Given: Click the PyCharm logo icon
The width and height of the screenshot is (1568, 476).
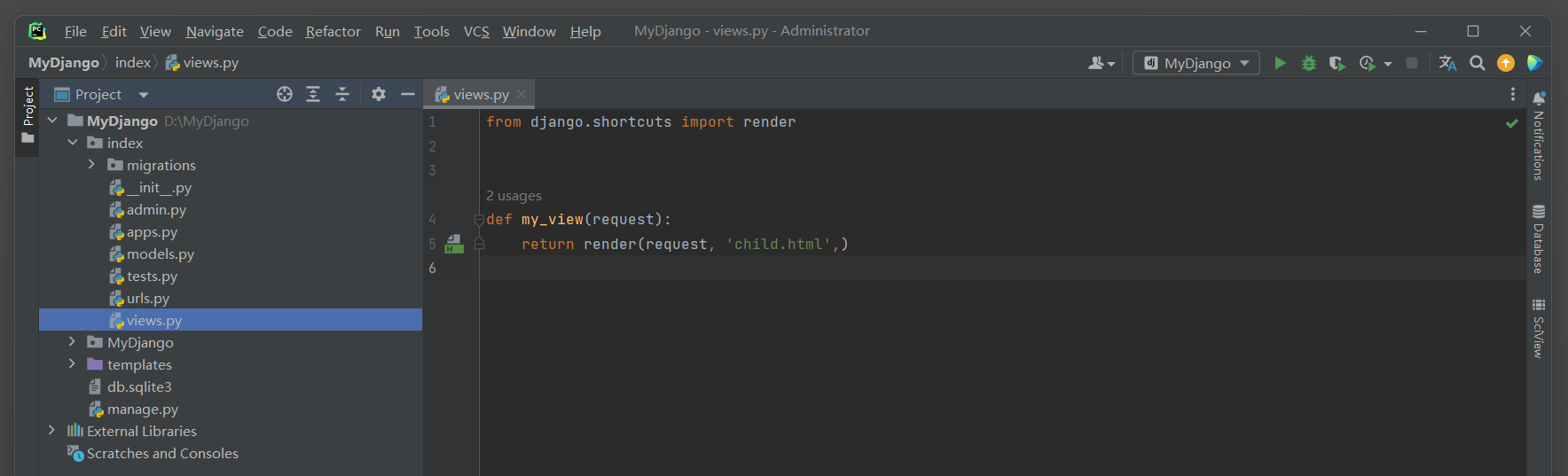Looking at the screenshot, I should (x=37, y=31).
